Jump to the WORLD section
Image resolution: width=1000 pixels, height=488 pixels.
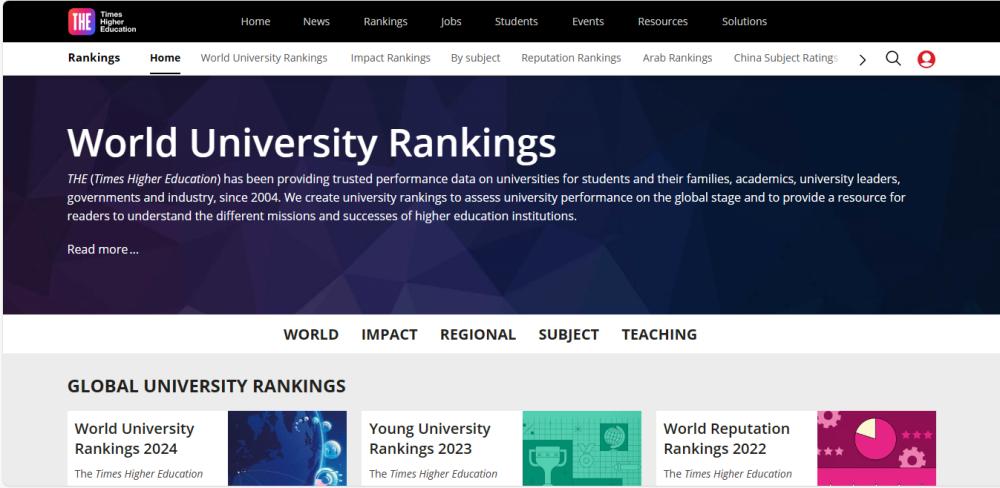click(311, 334)
